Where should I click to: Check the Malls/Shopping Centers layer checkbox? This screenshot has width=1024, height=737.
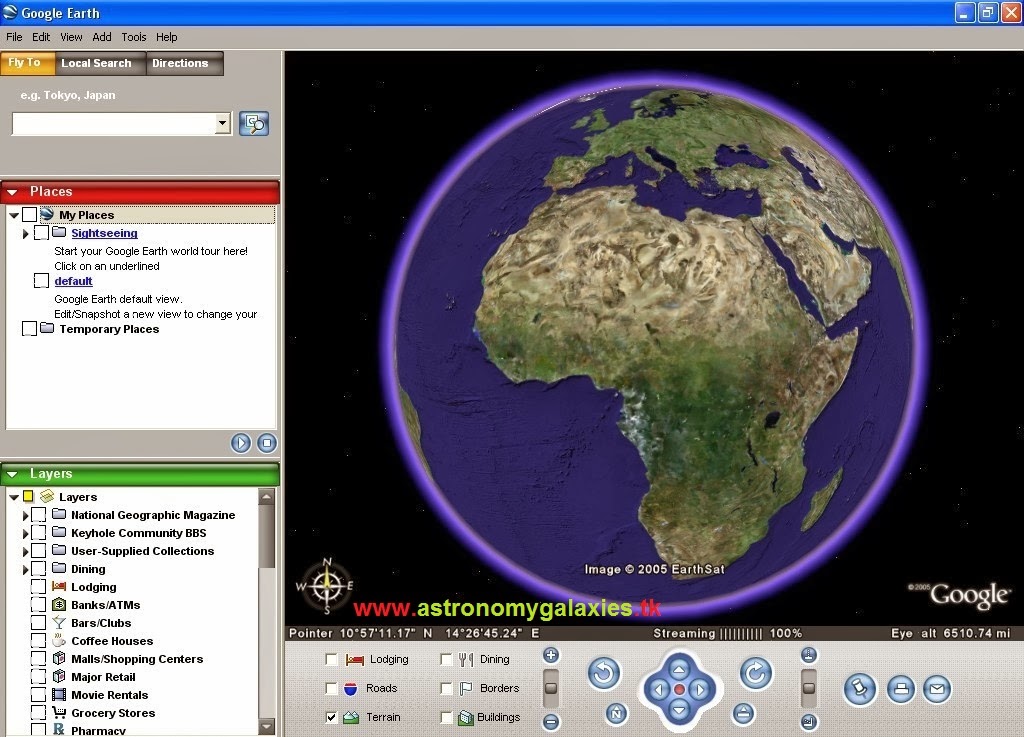(39, 659)
